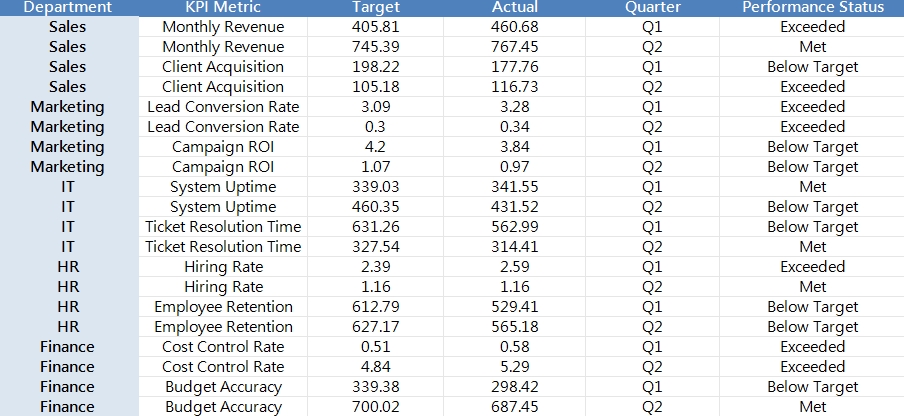Viewport: 904px width, 416px height.
Task: Click the Target value 3.09
Action: tap(376, 107)
